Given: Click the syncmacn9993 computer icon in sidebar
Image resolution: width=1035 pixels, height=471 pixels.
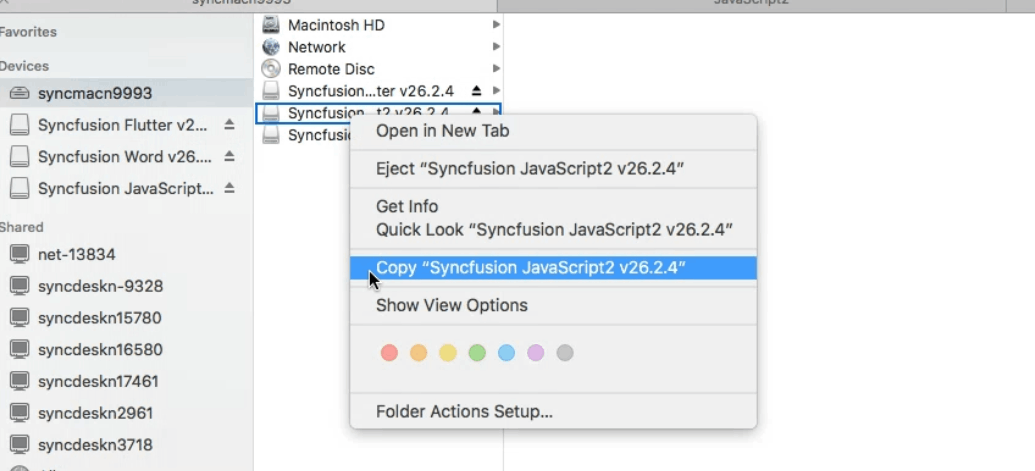Looking at the screenshot, I should [x=20, y=93].
